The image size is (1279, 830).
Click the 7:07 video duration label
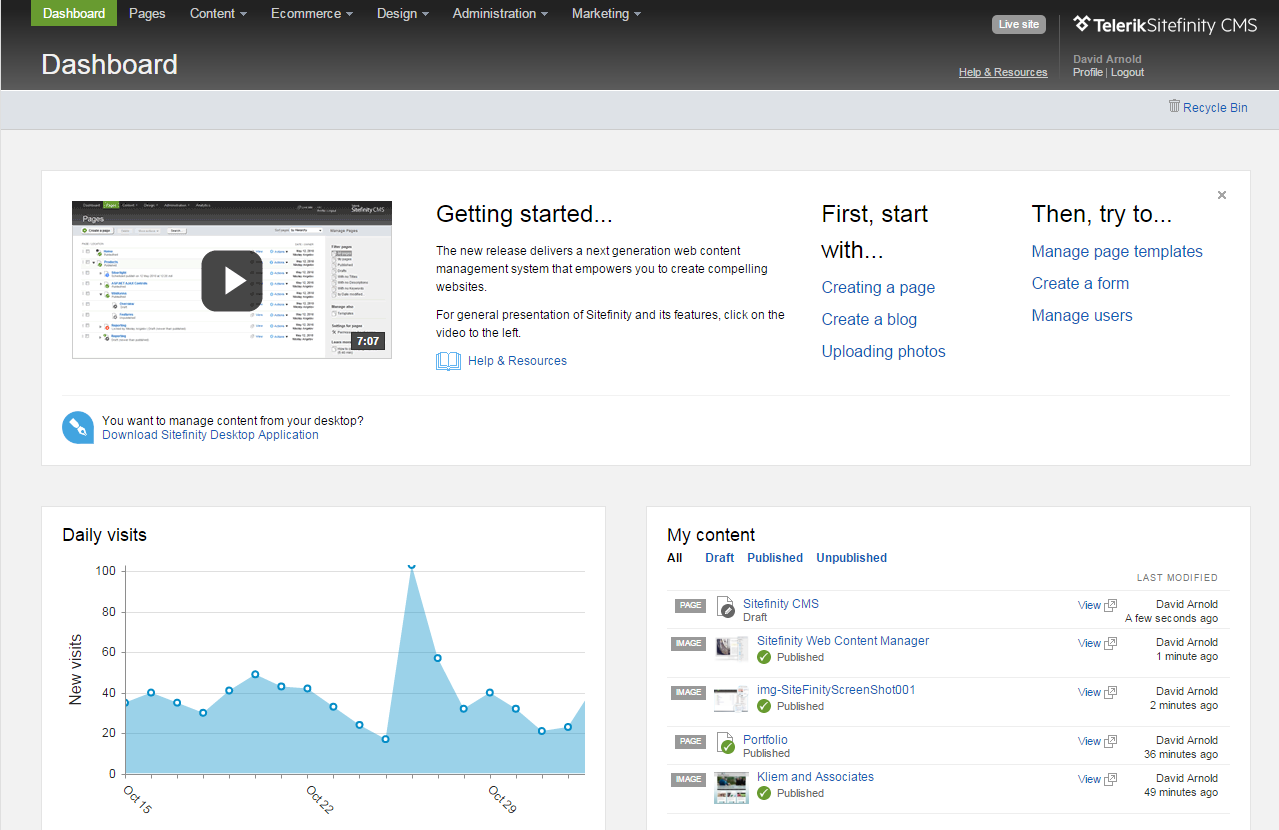pyautogui.click(x=368, y=341)
